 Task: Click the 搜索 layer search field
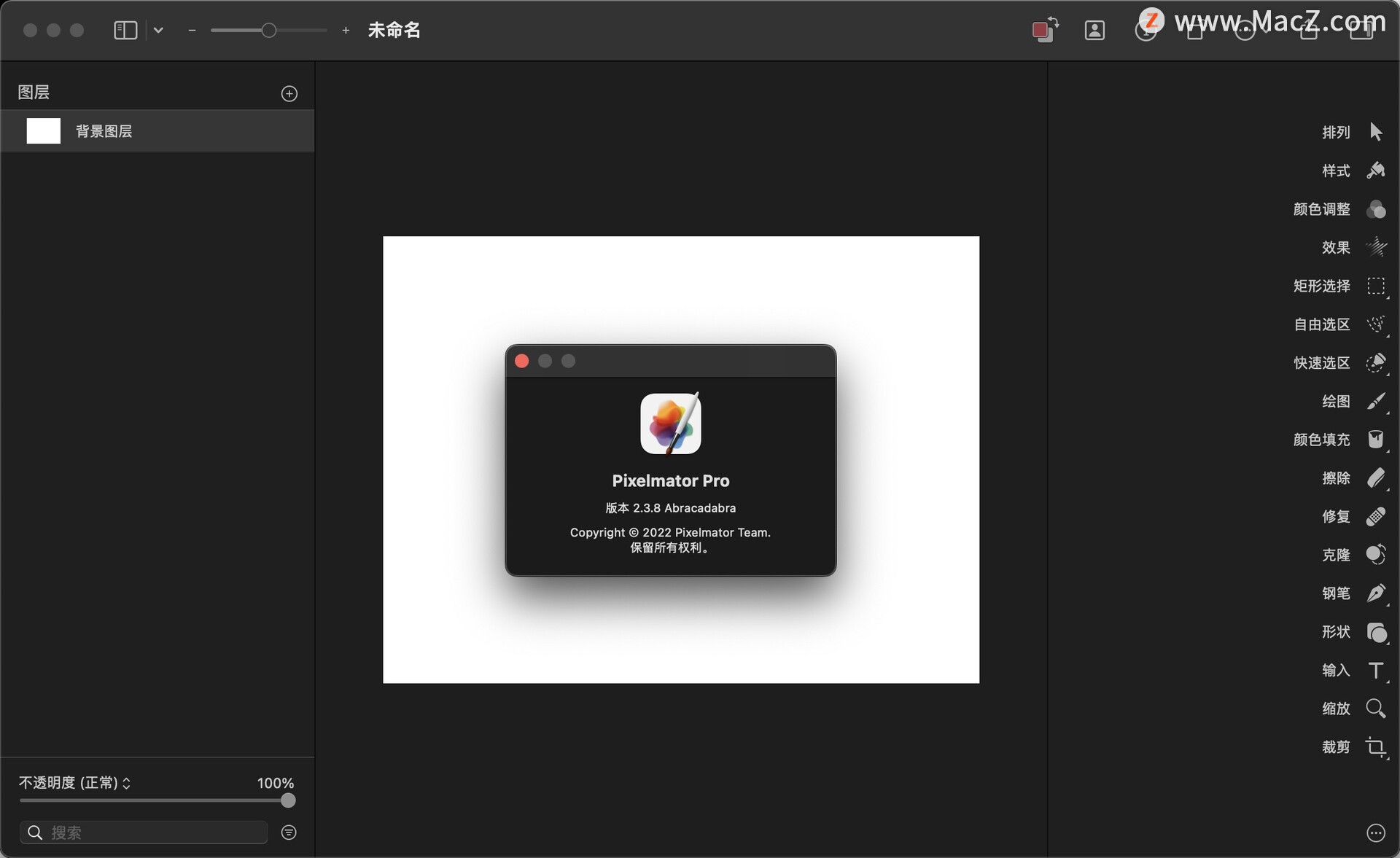click(x=144, y=832)
